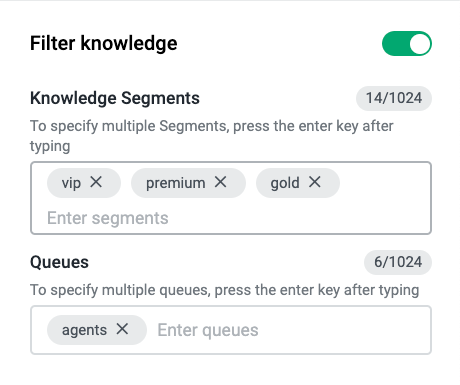This screenshot has height=385, width=460.
Task: Select the vip chip label
Action: [x=71, y=183]
